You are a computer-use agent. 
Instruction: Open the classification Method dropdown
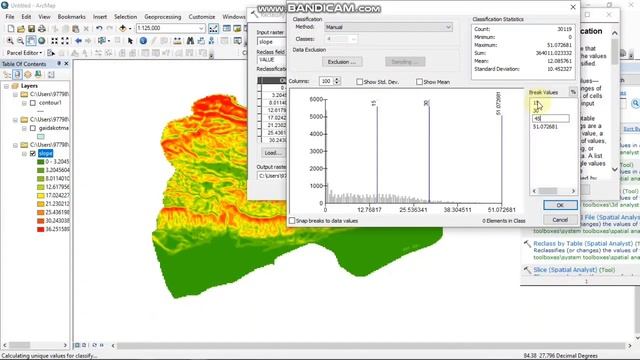click(x=448, y=27)
